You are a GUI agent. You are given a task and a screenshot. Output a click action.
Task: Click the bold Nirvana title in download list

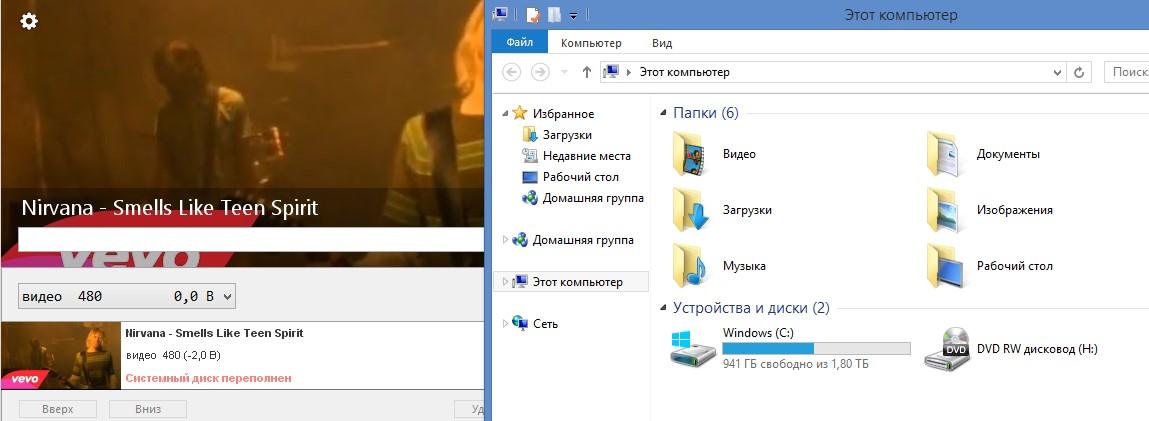[x=214, y=333]
